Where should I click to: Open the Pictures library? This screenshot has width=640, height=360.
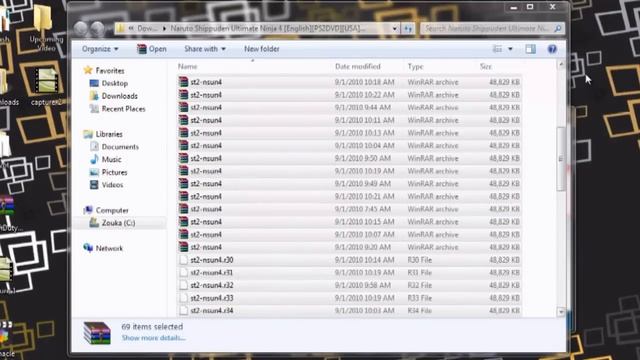(x=114, y=172)
